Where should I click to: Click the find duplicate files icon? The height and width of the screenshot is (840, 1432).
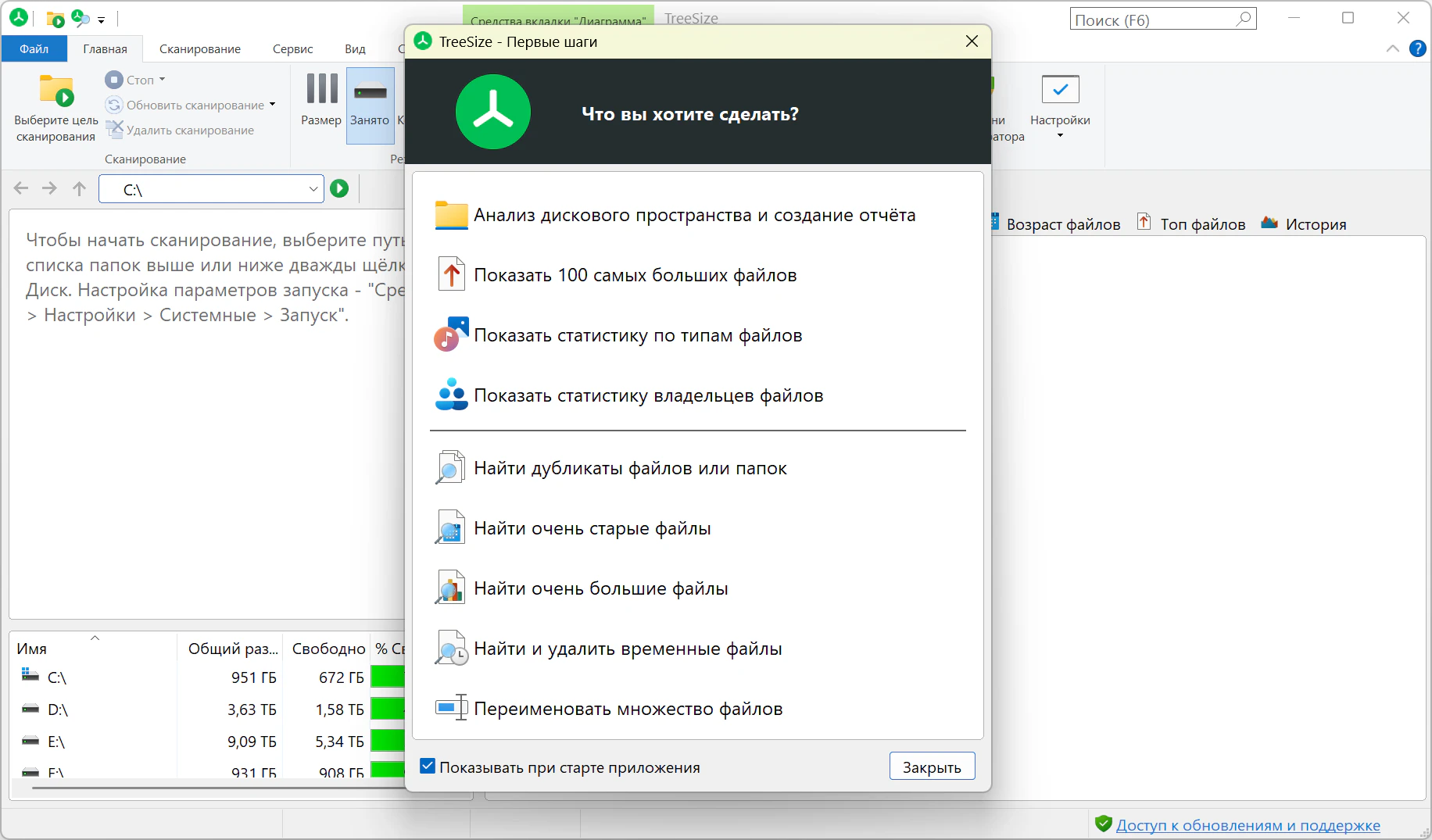[450, 468]
